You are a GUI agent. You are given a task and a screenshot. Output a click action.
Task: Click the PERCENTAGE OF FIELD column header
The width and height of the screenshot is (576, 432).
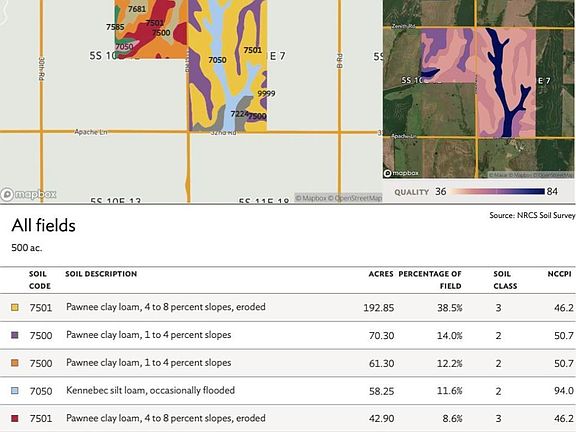[430, 280]
